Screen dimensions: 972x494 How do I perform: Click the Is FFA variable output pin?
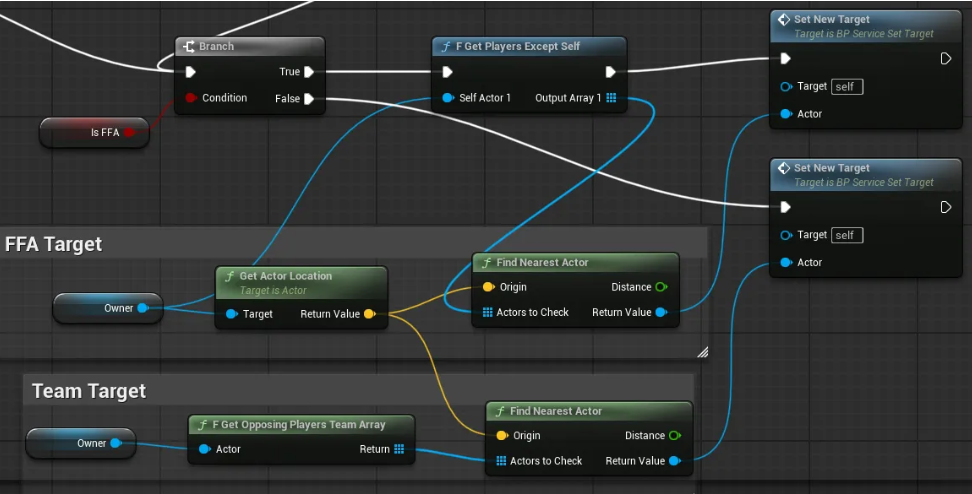tap(129, 132)
